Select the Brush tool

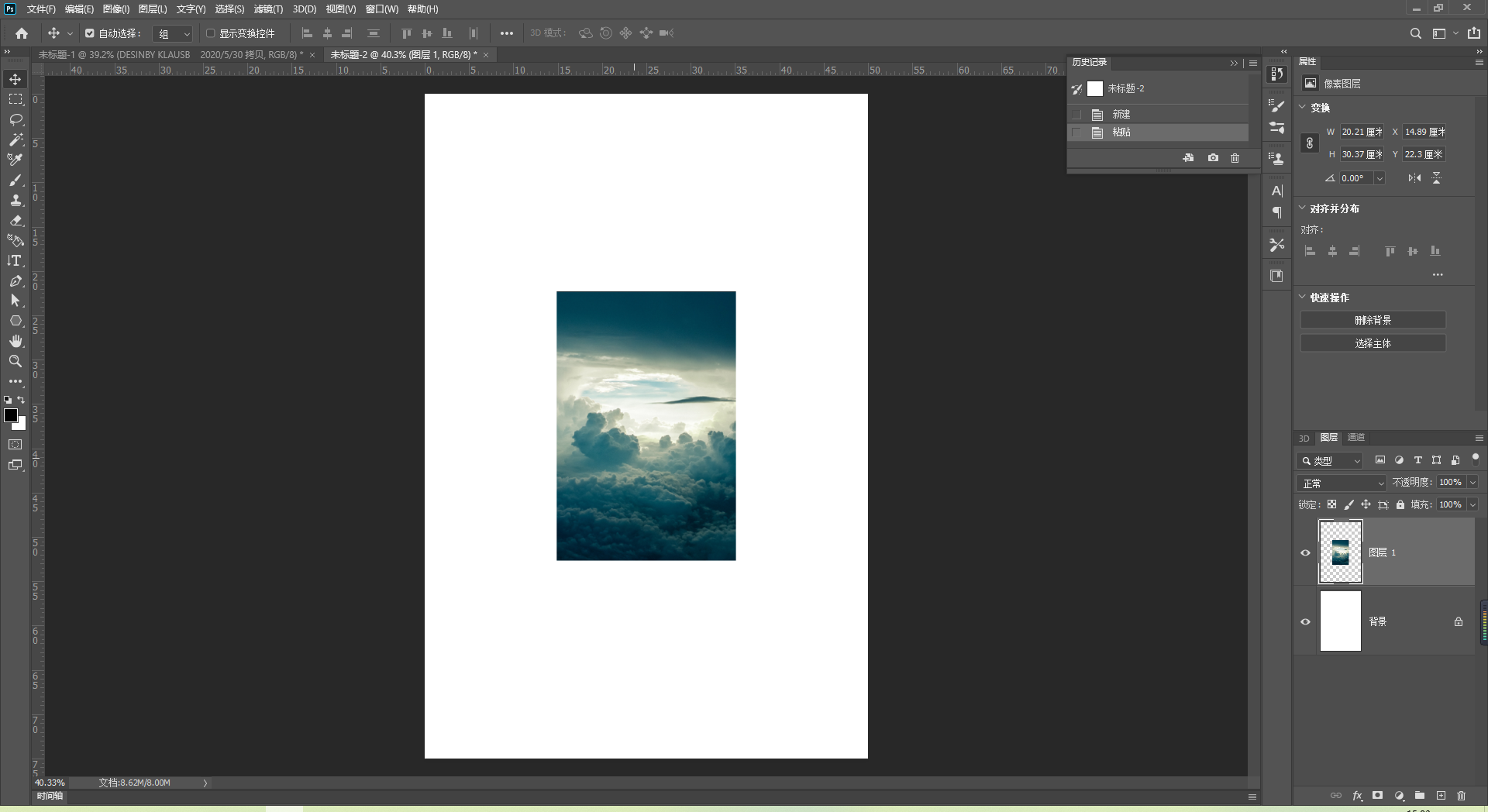(15, 180)
